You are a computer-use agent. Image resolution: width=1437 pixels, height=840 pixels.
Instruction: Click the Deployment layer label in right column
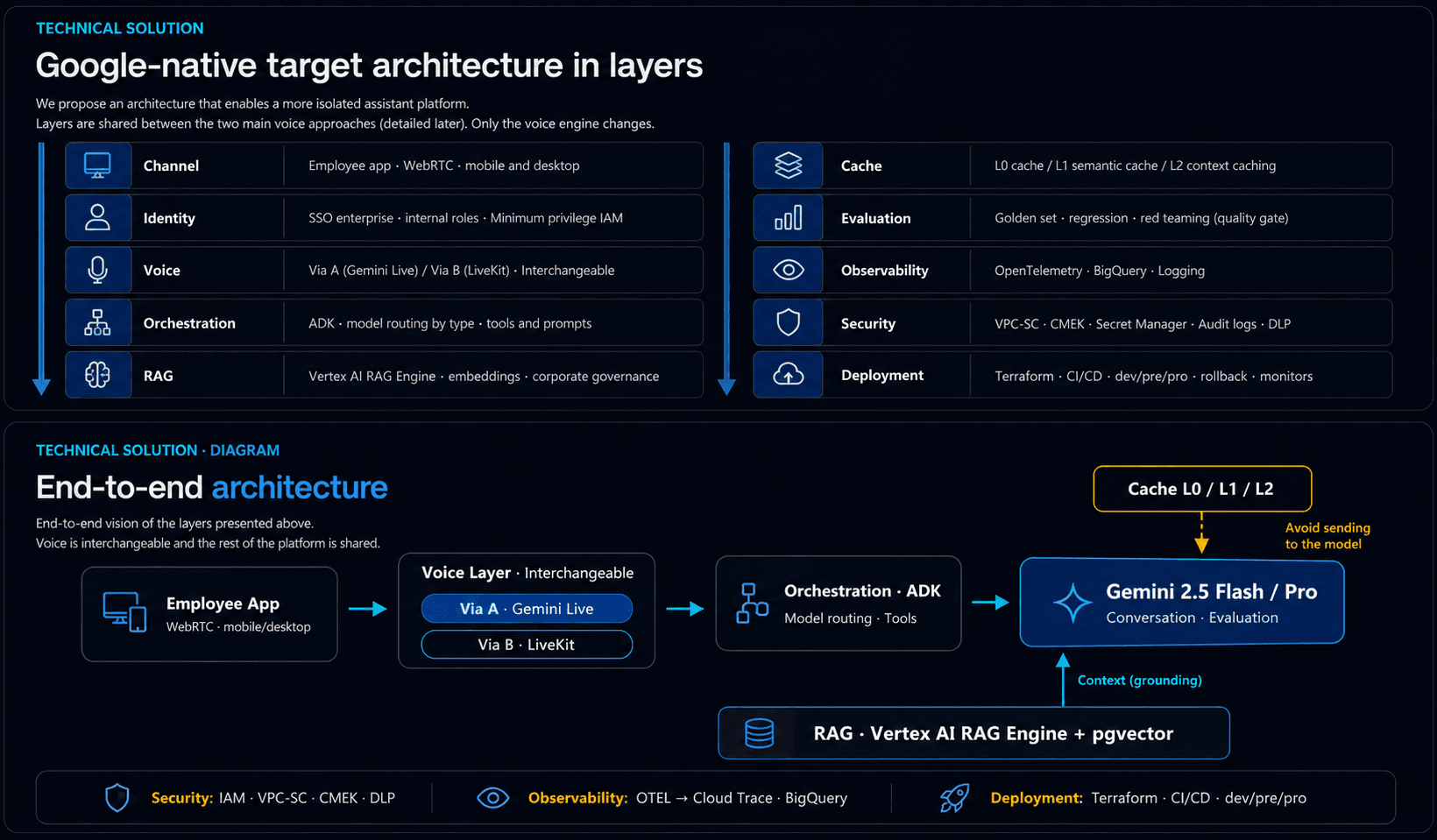(x=882, y=375)
